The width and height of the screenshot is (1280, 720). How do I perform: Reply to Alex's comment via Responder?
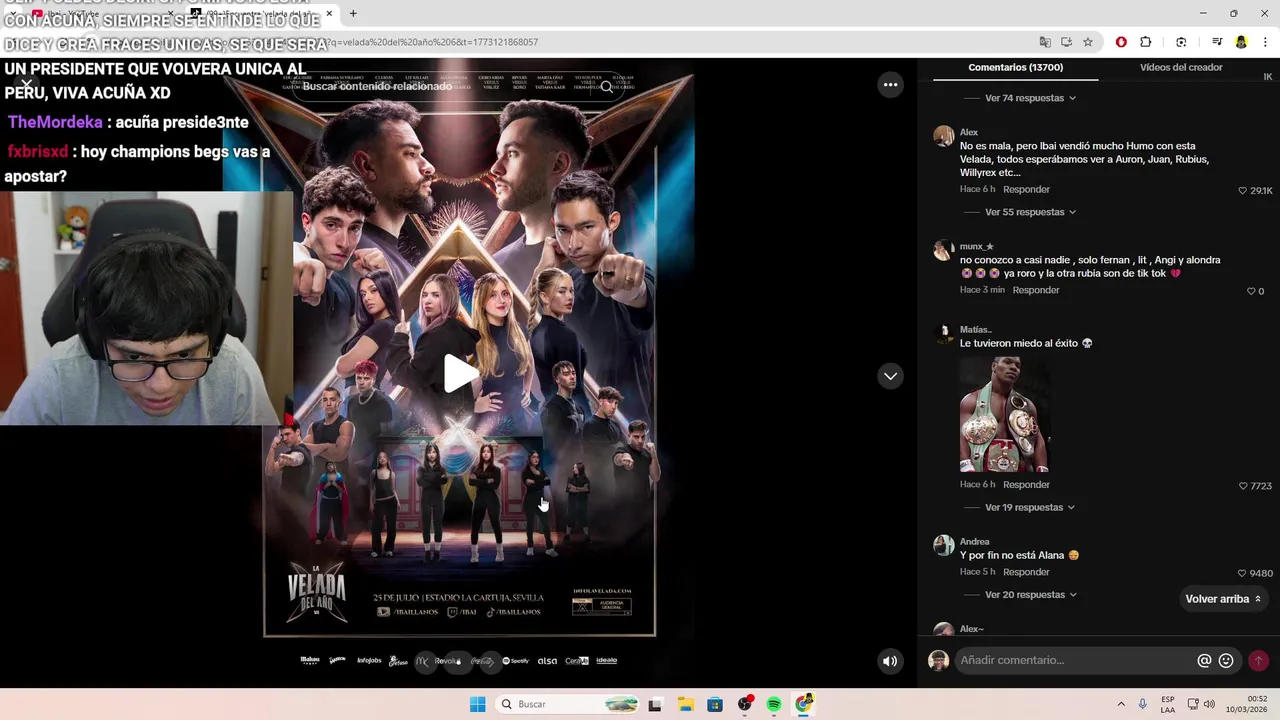coord(1026,189)
